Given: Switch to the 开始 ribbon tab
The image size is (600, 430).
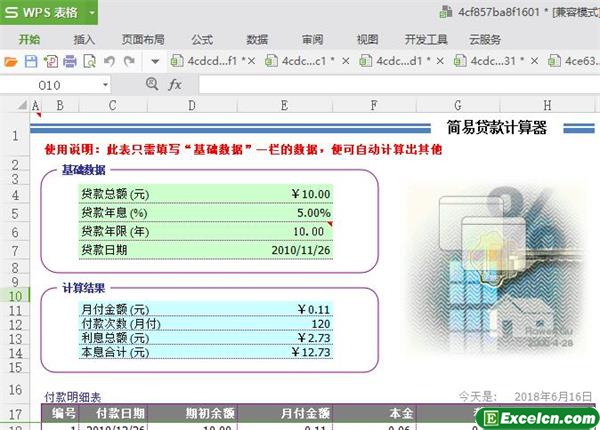Looking at the screenshot, I should click(29, 39).
